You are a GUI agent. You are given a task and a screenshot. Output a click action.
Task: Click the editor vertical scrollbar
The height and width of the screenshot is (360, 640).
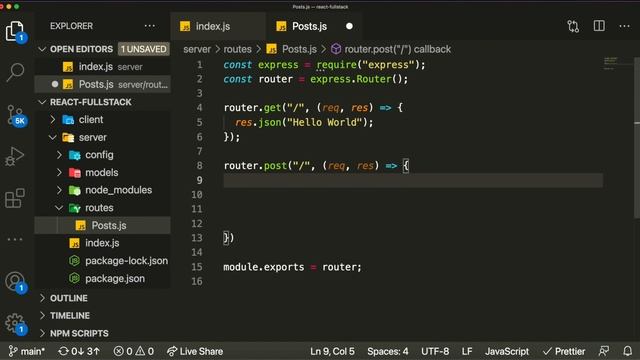pos(637,139)
